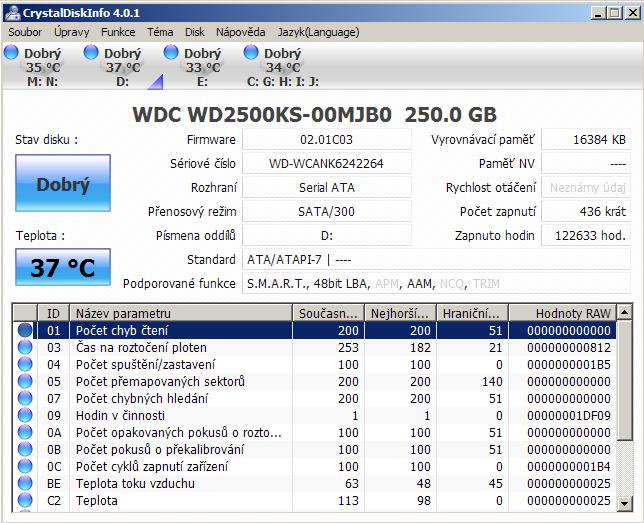Click status orb for Počet pokusů o překalibrování
Image resolution: width=644 pixels, height=523 pixels.
point(25,449)
